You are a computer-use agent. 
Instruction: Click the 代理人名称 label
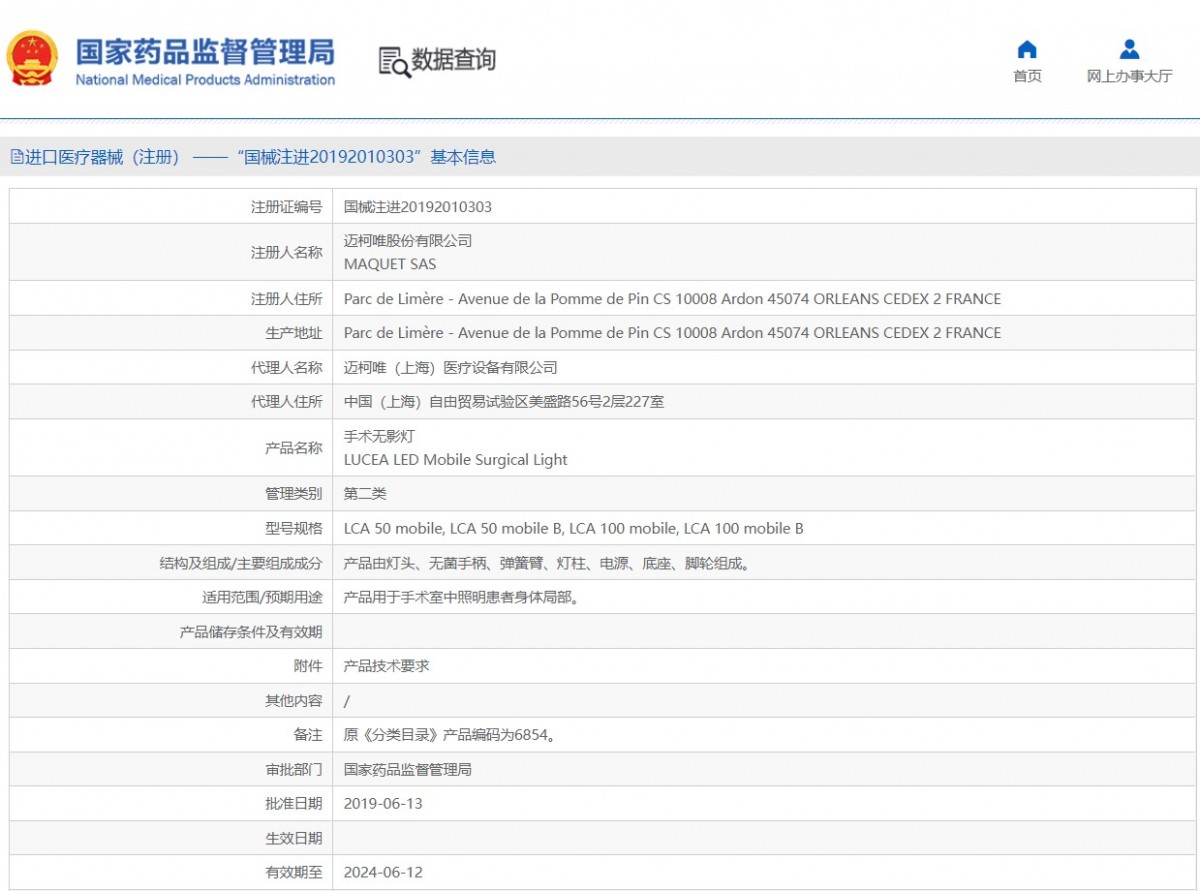(286, 368)
